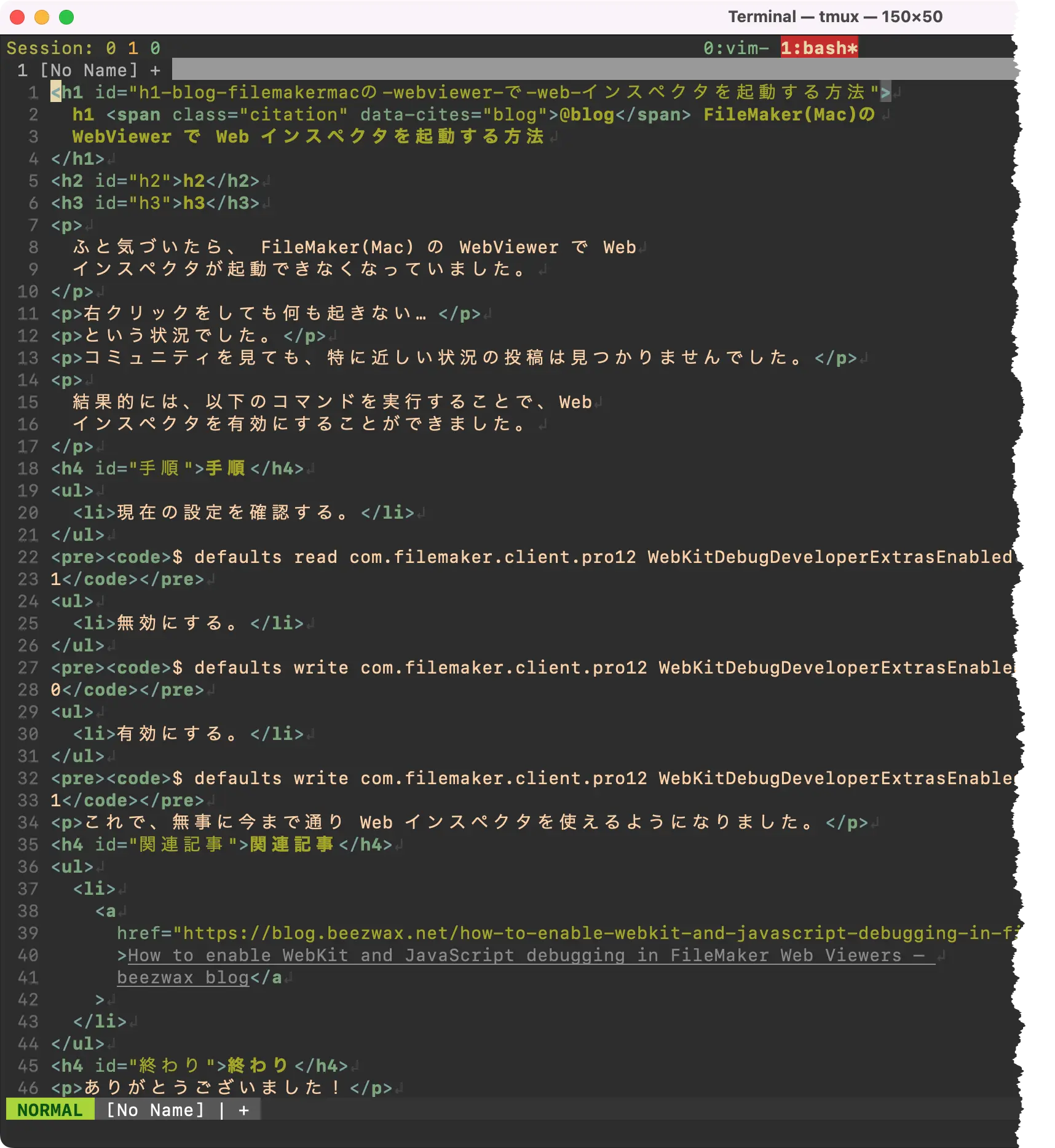Click the 'ありがとうございました' paragraph on line 46
Viewport: 1055px width, 1148px height.
(x=221, y=1088)
